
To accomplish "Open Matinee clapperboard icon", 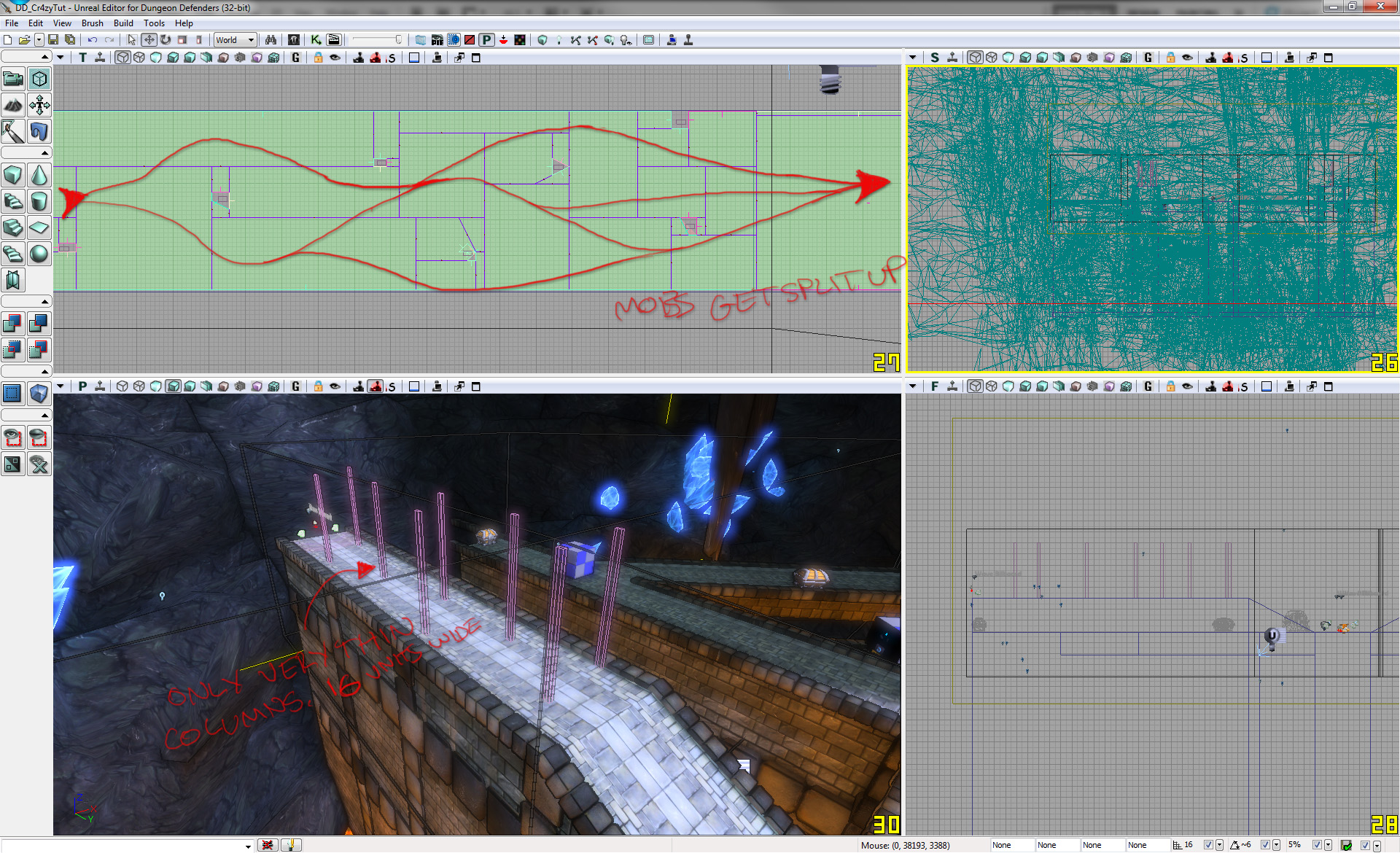I will 334,40.
